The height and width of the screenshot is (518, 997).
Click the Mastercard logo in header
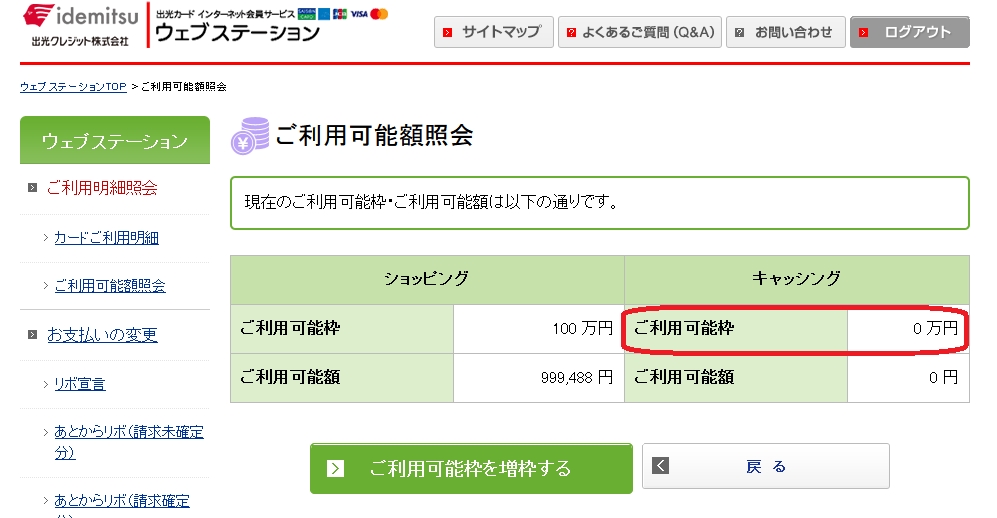coord(378,14)
